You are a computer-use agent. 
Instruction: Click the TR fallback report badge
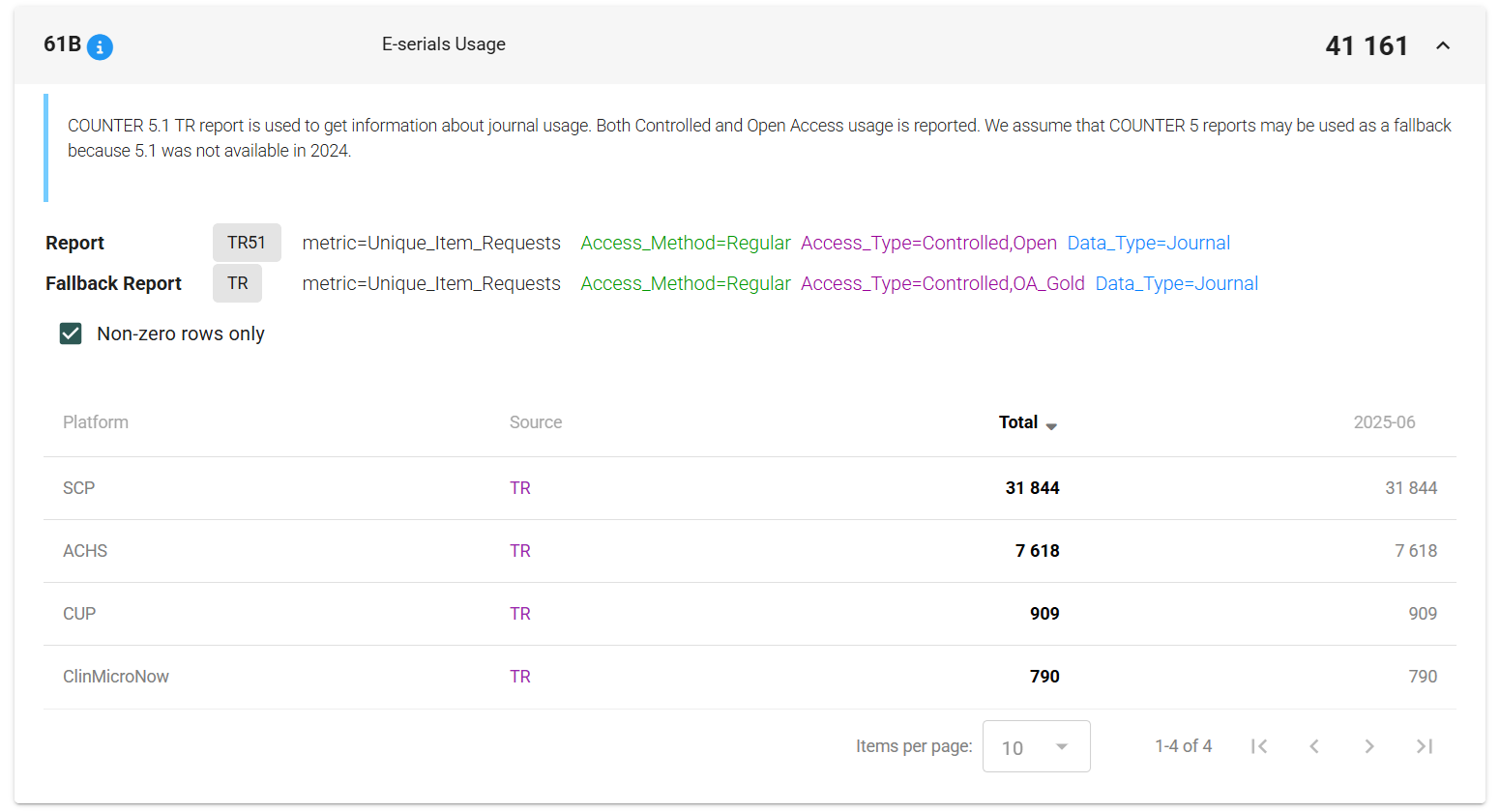(238, 283)
